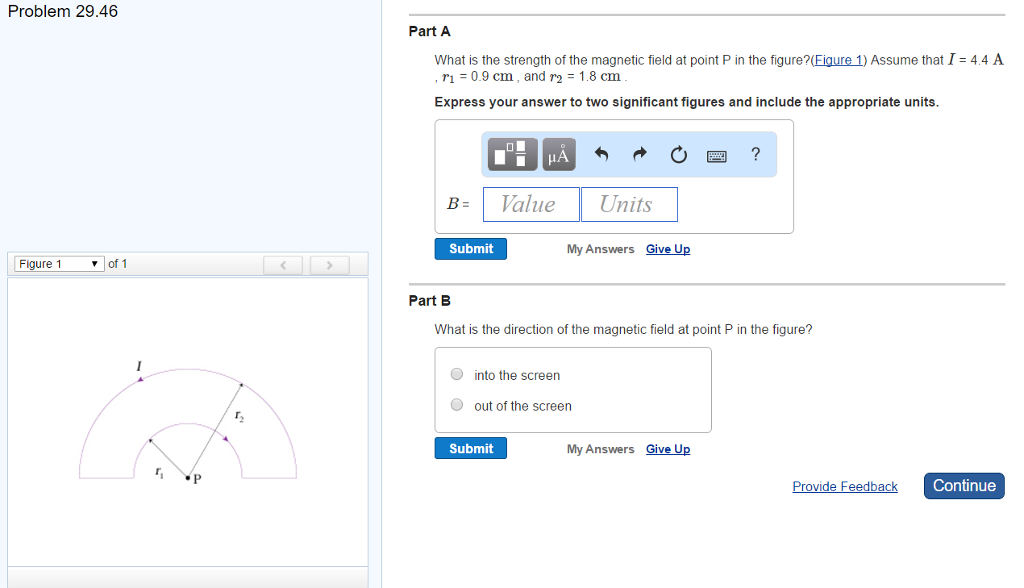Open the templates fraction tool icon
The width and height of the screenshot is (1024, 588).
pyautogui.click(x=513, y=154)
